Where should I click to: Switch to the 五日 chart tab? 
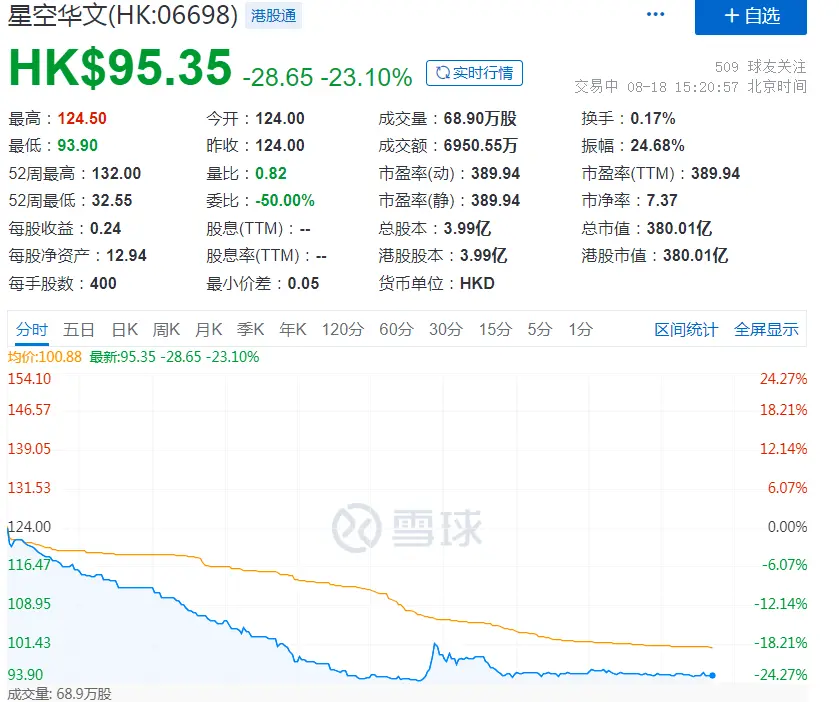tap(79, 329)
